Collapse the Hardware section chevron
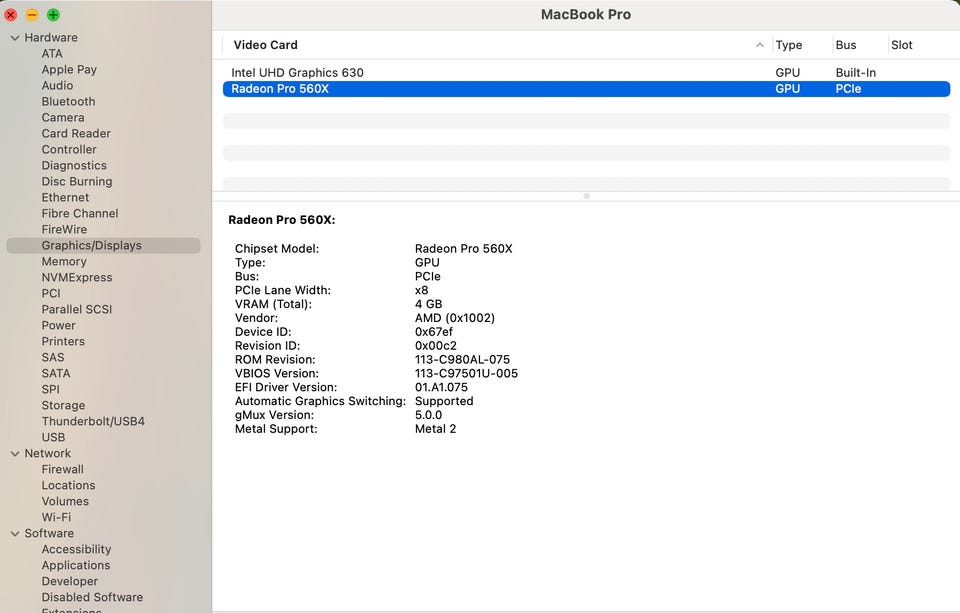Screen dimensions: 960x613 coord(15,38)
